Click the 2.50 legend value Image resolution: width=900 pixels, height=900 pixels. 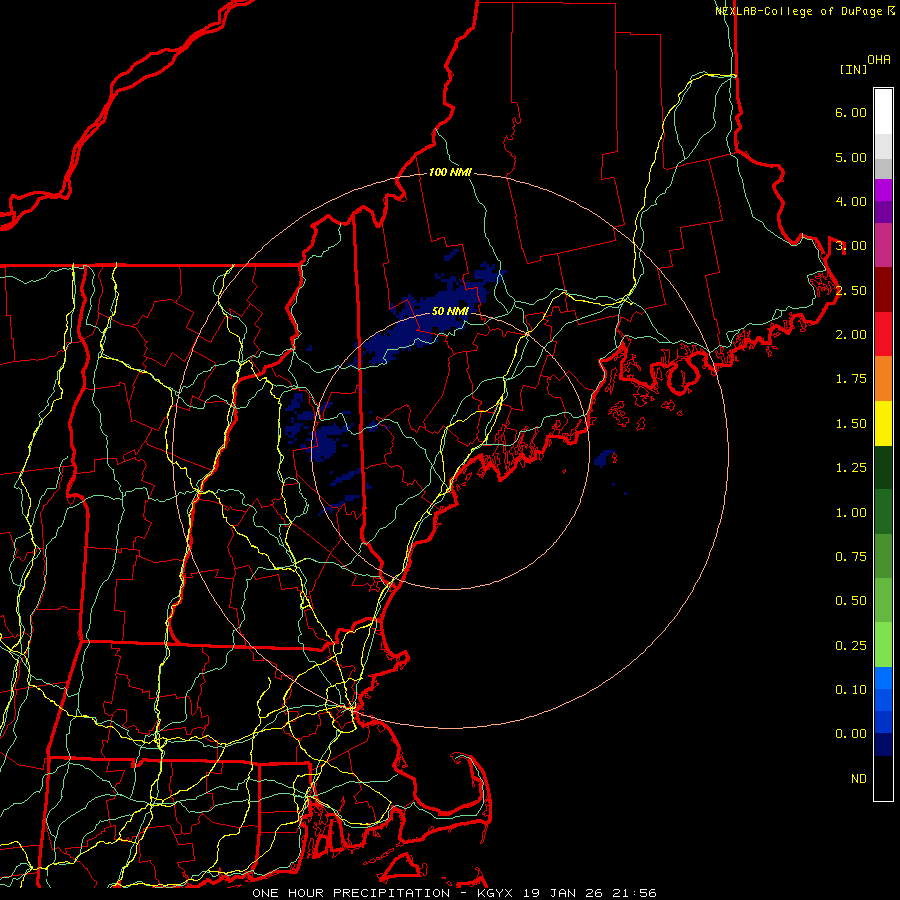coord(851,290)
